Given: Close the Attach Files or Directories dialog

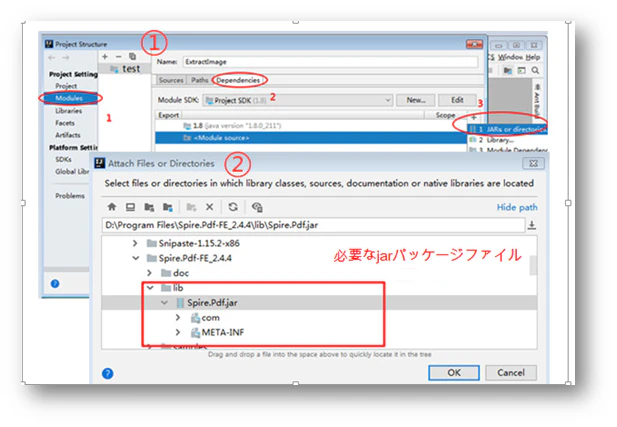Looking at the screenshot, I should point(534,163).
